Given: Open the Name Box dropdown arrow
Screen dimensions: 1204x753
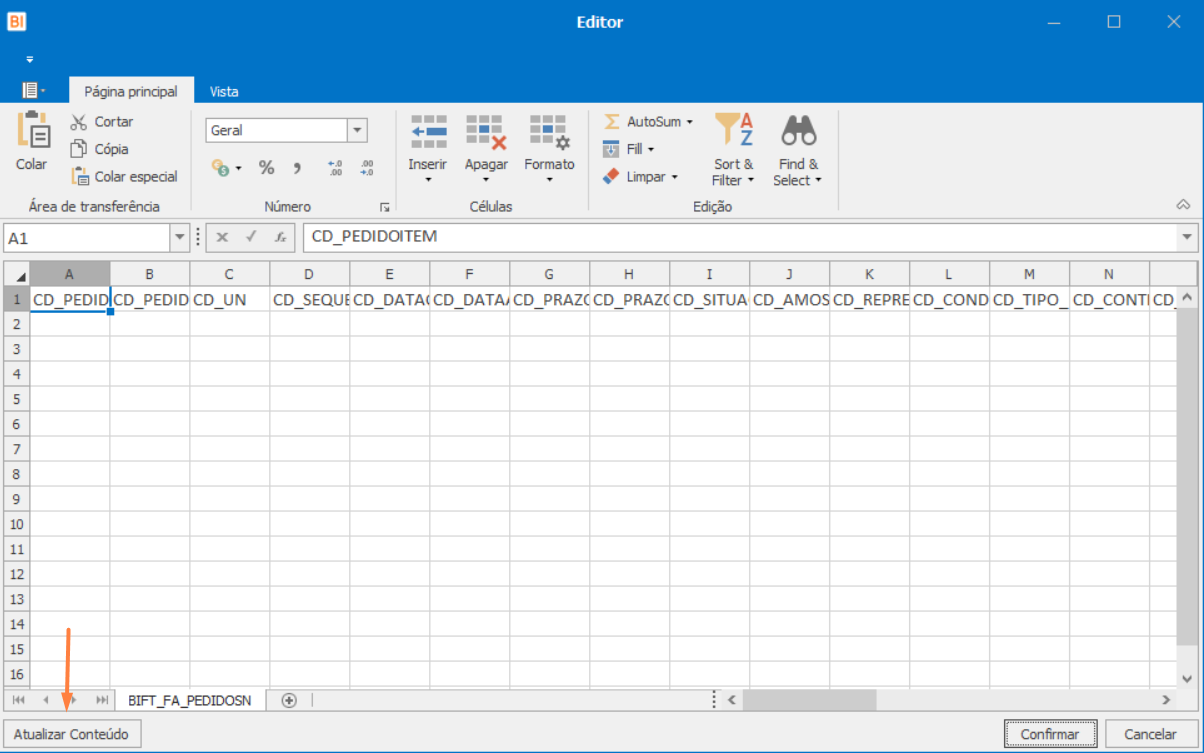Looking at the screenshot, I should pos(180,238).
